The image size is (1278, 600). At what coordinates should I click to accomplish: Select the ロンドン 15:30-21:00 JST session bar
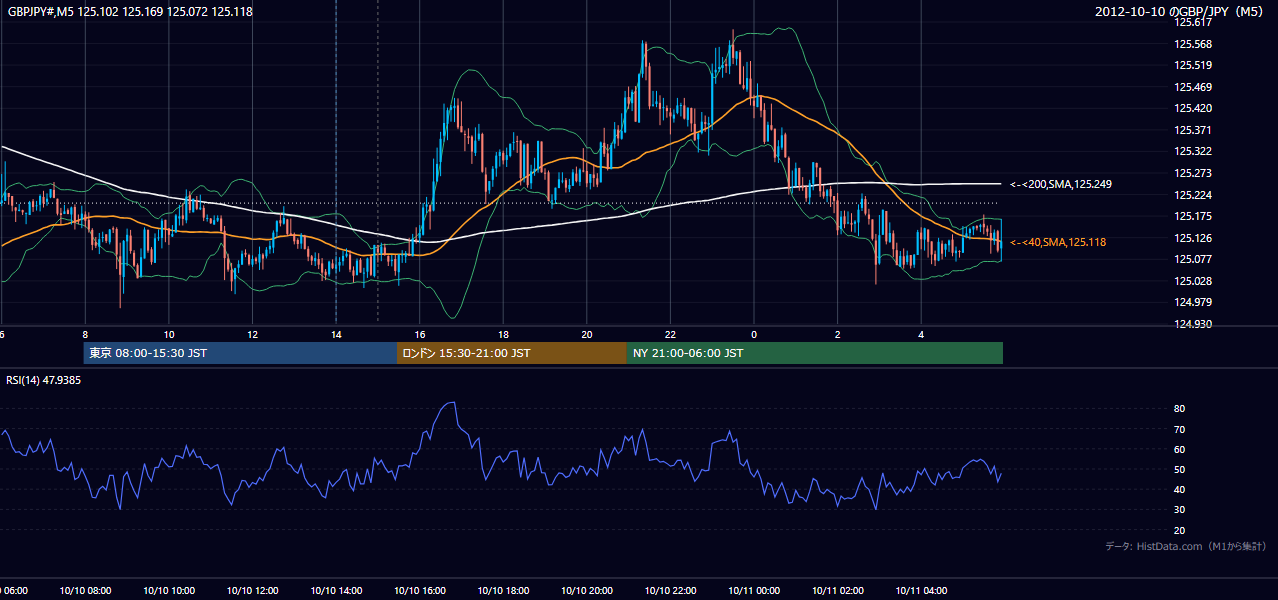512,353
